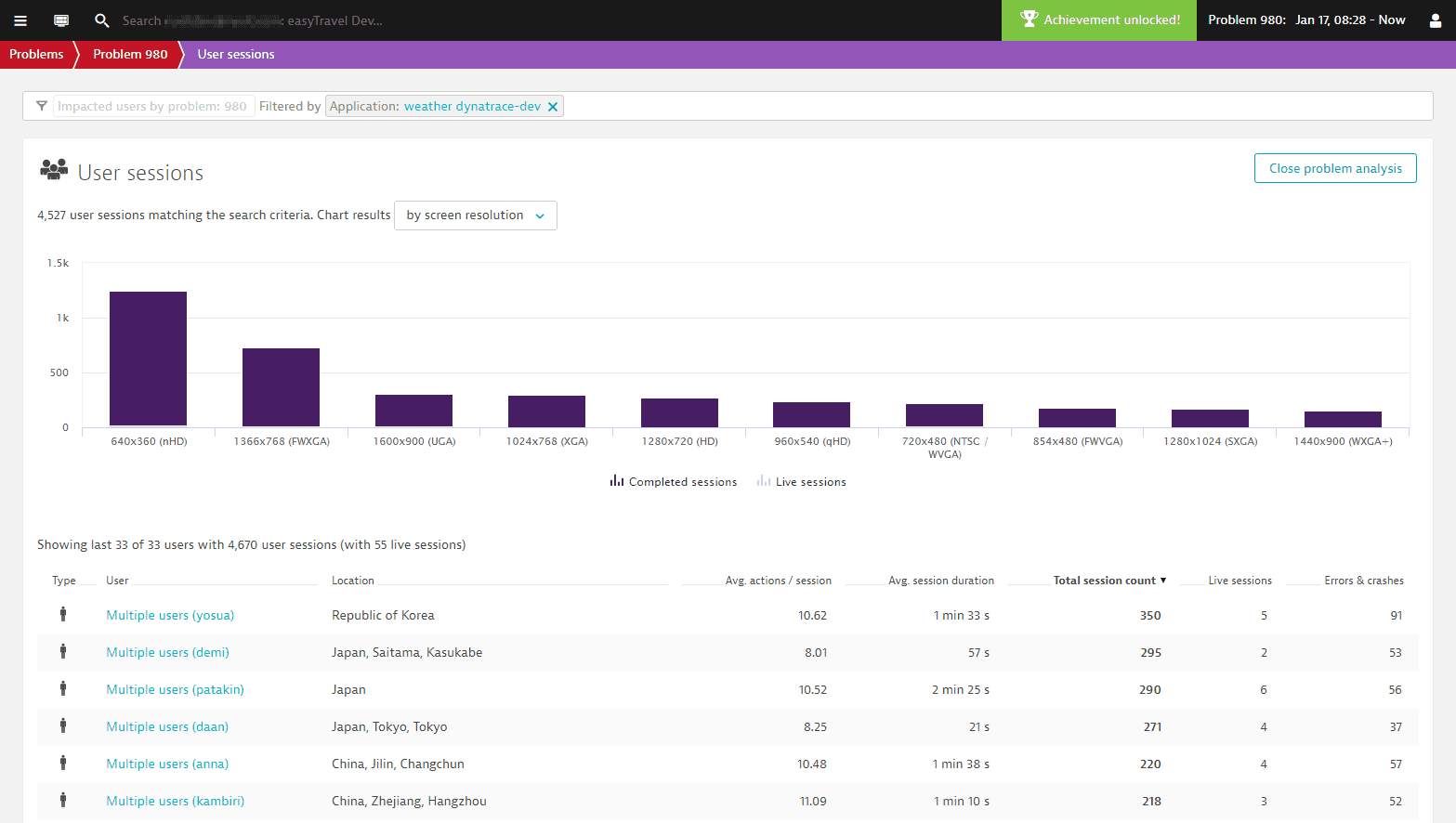1456x823 pixels.
Task: Click the person icon for kambiri row
Action: click(x=63, y=800)
